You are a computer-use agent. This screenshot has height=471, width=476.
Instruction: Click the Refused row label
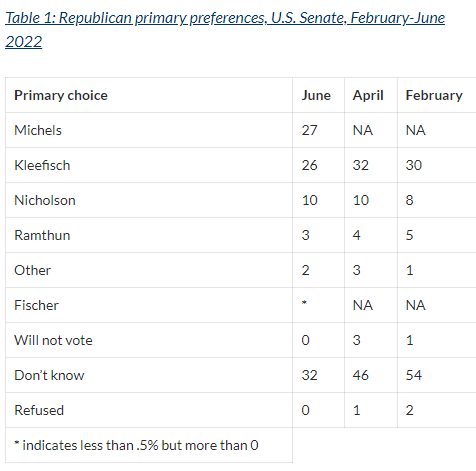39,410
